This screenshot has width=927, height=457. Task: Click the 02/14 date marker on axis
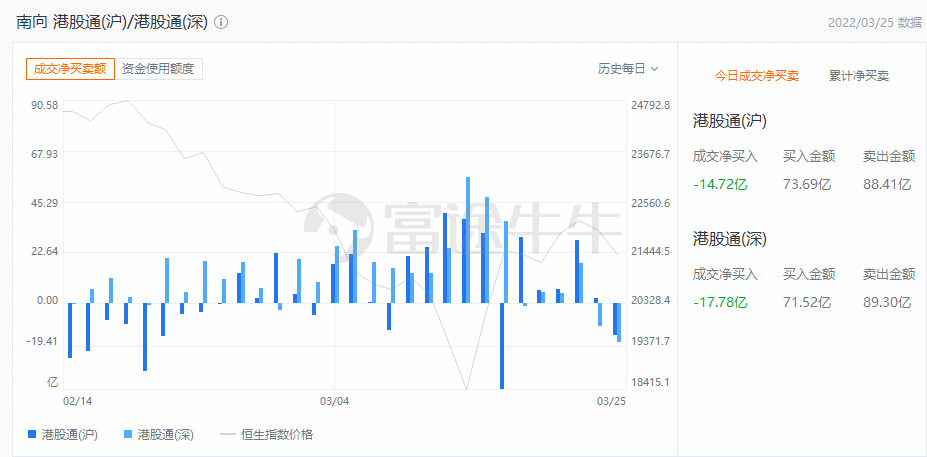77,401
